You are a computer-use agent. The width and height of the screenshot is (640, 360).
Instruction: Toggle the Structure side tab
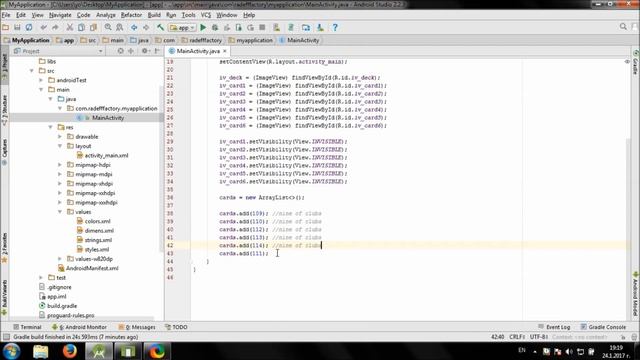click(4, 109)
